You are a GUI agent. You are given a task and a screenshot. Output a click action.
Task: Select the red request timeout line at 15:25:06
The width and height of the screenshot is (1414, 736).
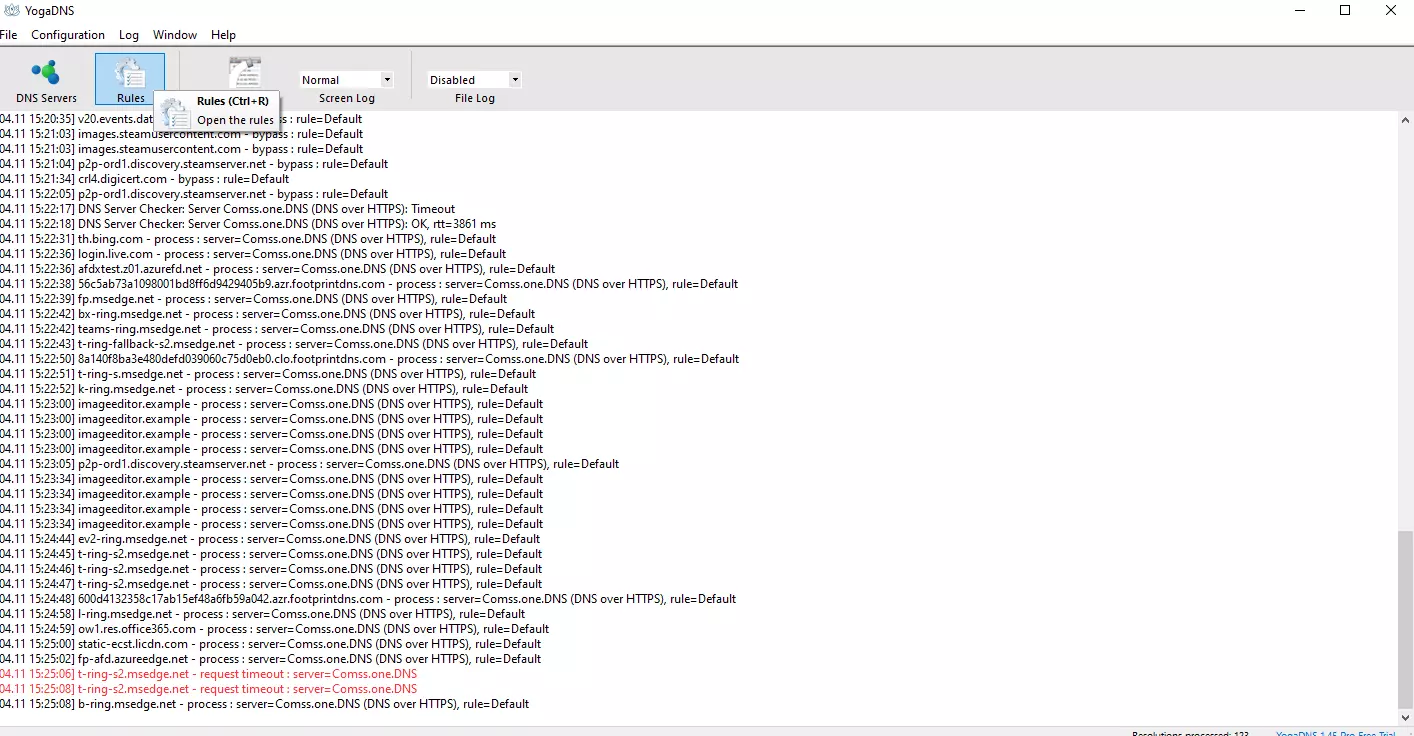coord(208,674)
